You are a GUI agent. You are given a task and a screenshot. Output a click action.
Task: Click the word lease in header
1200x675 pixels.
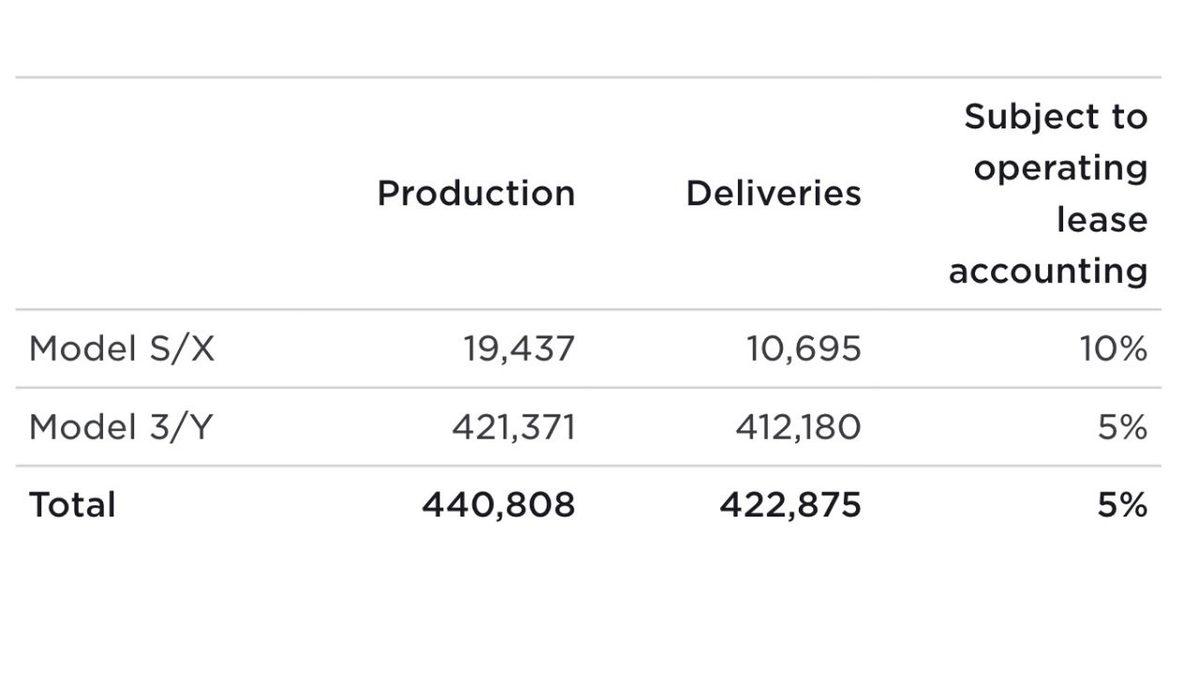pos(1102,219)
